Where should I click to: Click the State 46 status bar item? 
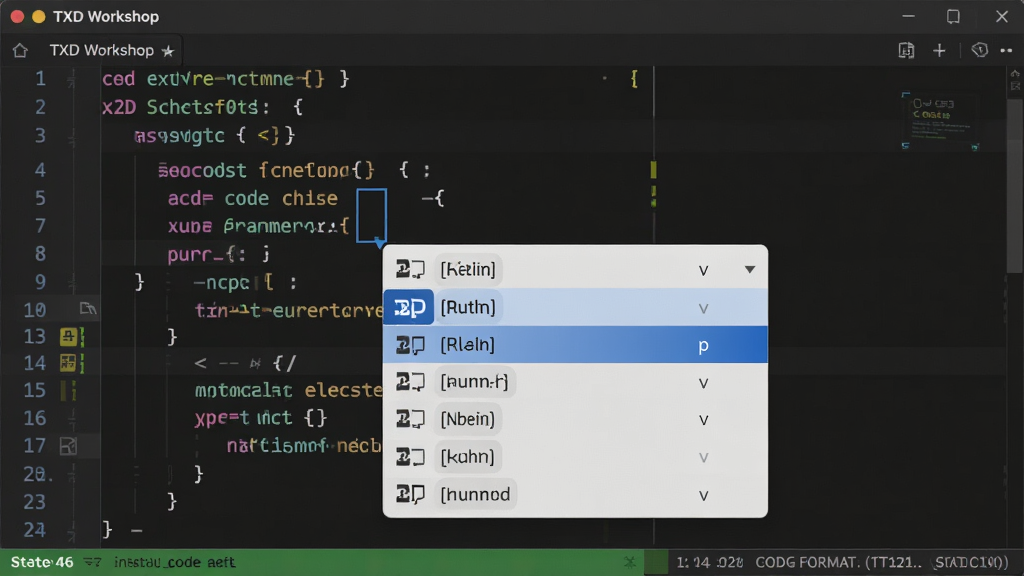point(42,562)
